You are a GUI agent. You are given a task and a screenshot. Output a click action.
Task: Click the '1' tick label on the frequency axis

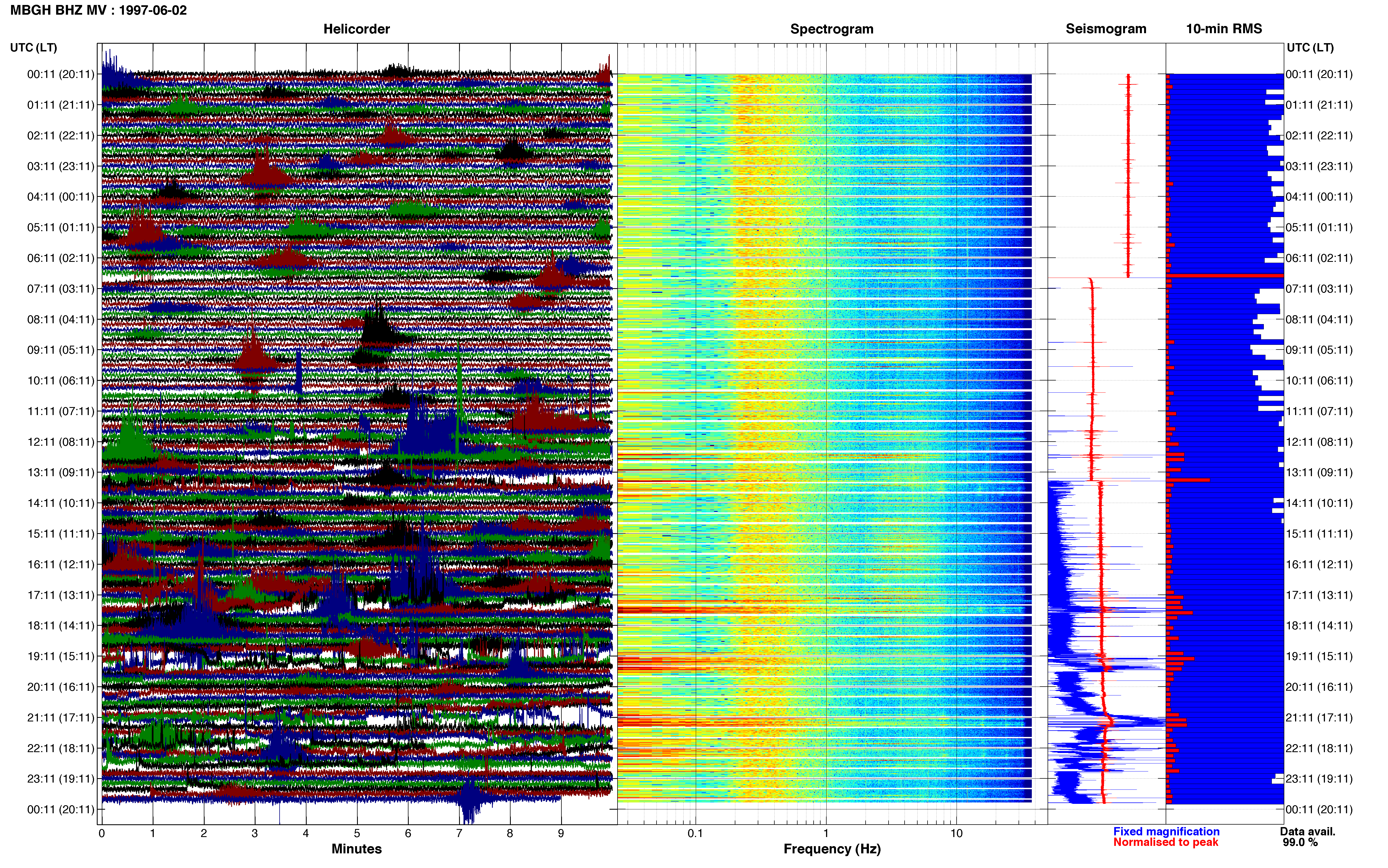tap(826, 833)
